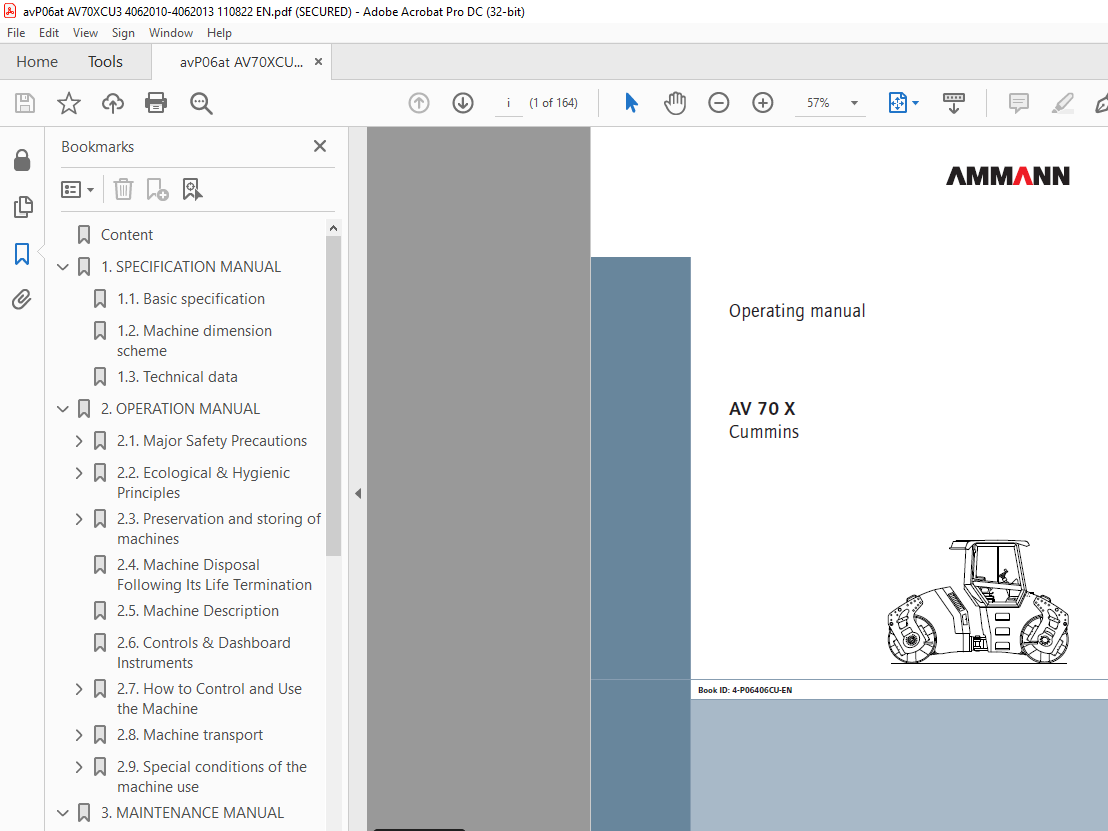Jump to 1.2. Machine dimension scheme
This screenshot has height=831, width=1108.
(x=194, y=341)
